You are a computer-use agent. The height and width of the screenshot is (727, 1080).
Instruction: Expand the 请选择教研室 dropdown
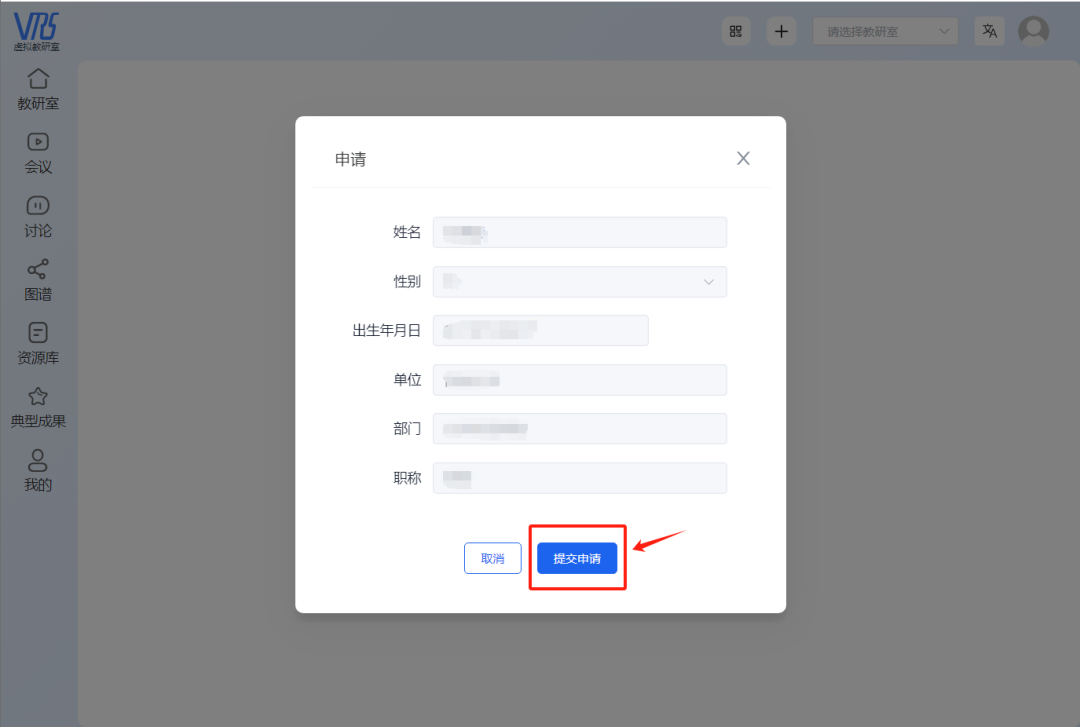(885, 31)
